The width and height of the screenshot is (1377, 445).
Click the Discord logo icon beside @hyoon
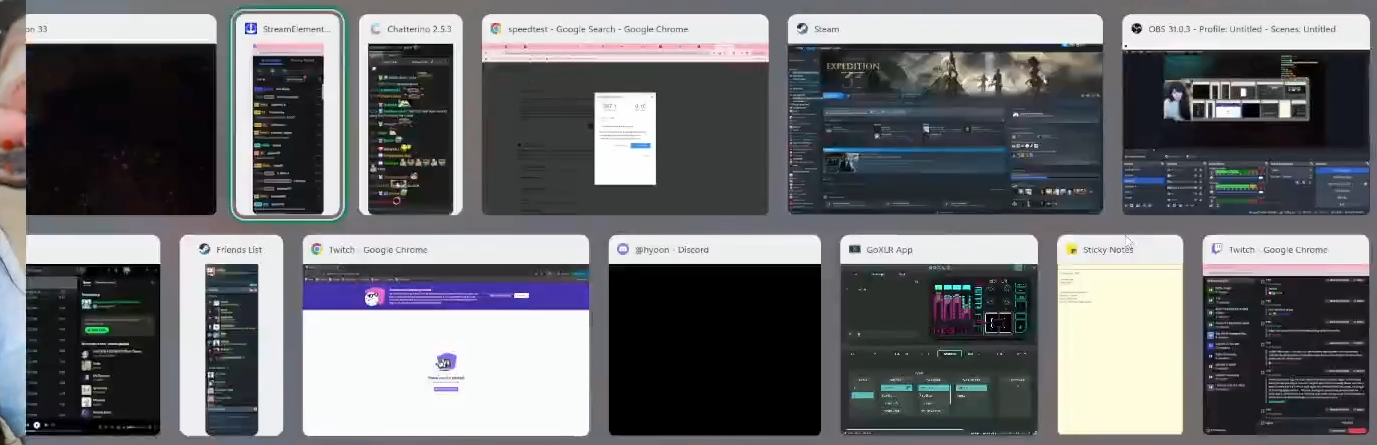click(623, 250)
